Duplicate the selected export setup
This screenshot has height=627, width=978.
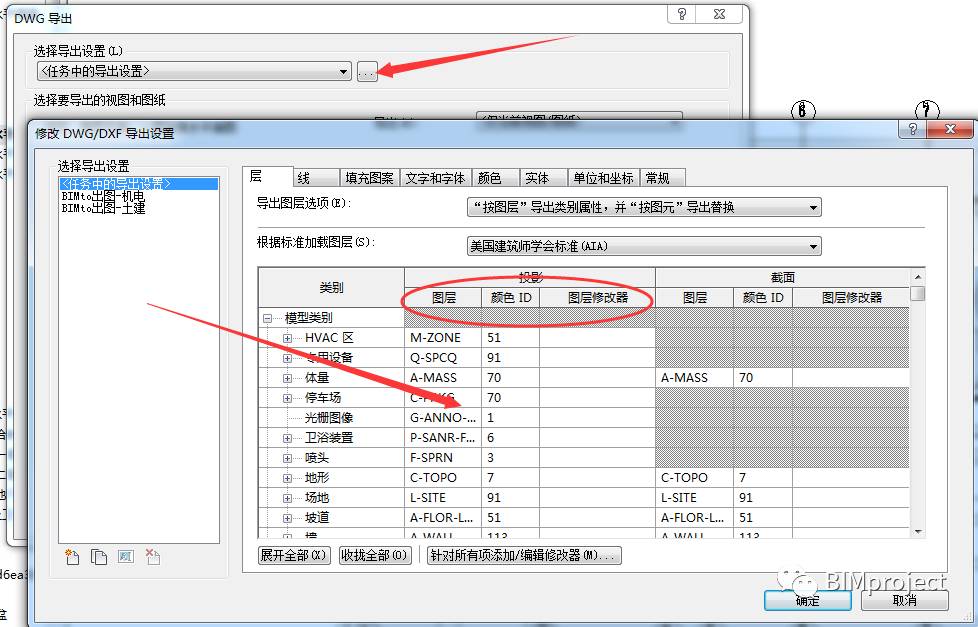99,557
